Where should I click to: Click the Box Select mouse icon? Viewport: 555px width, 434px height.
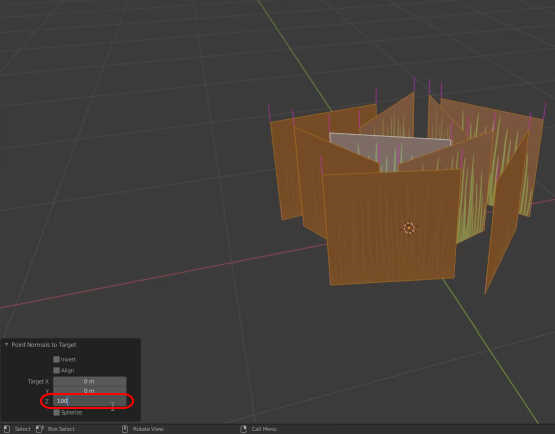[39, 429]
